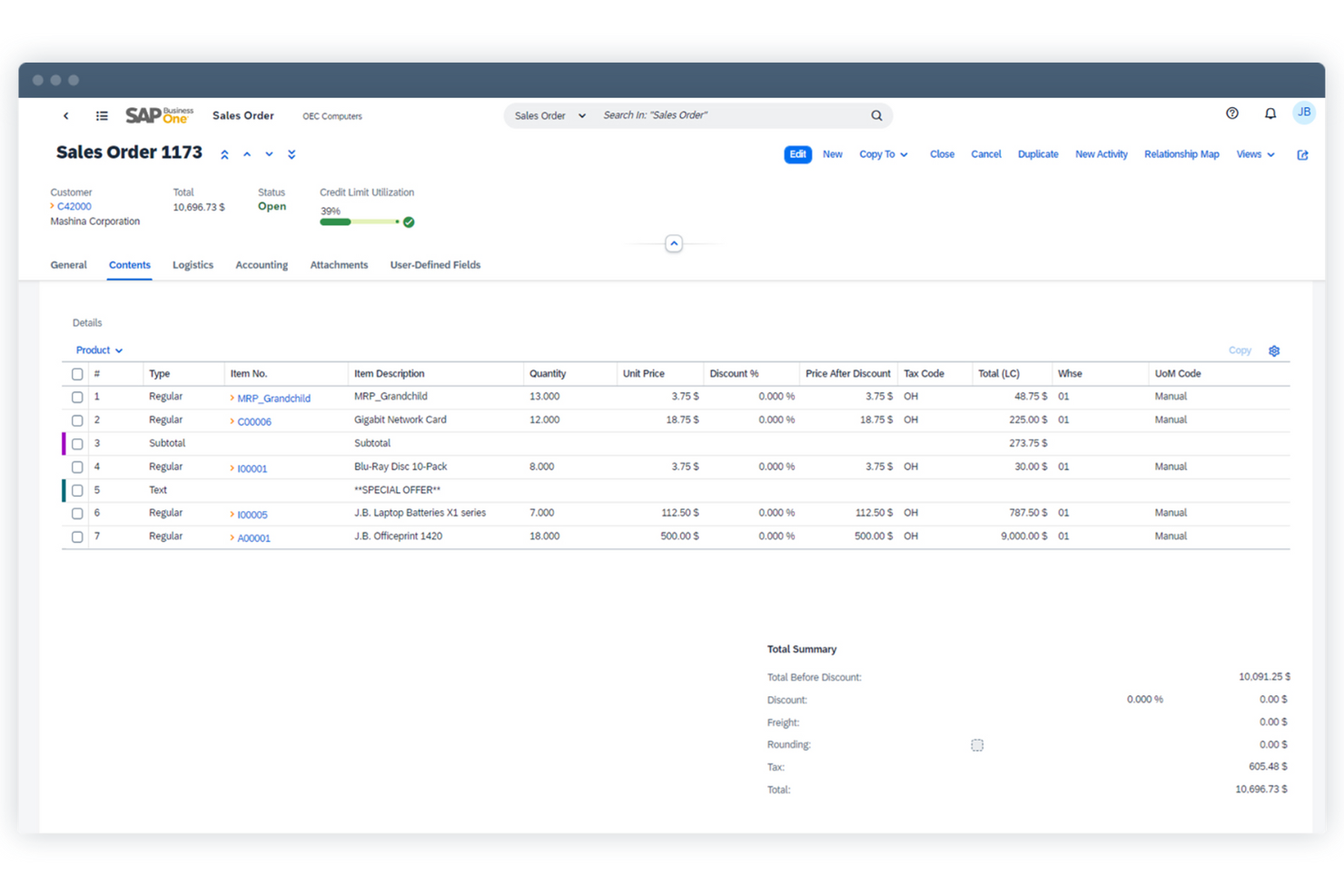1344x896 pixels.
Task: Open table settings gear icon
Action: 1274,351
